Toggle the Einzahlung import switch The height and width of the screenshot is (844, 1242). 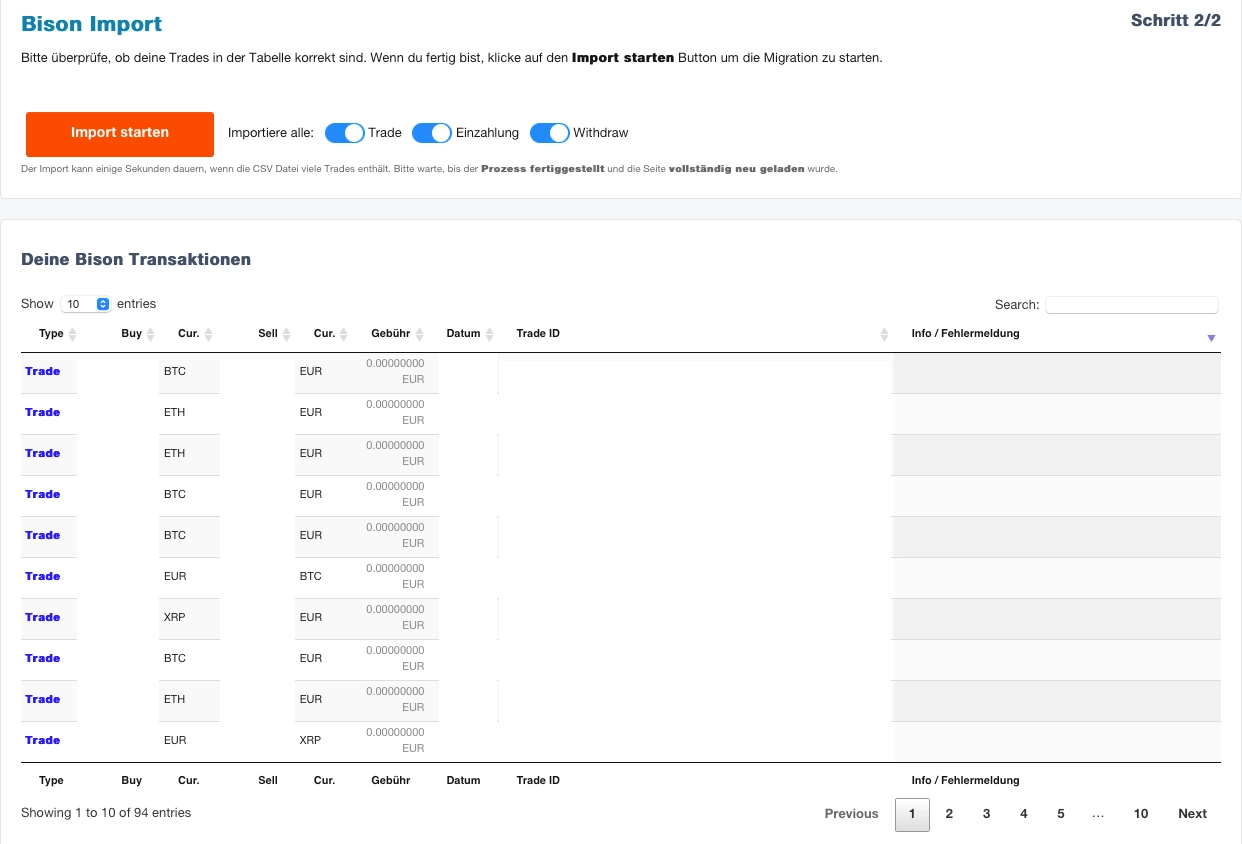tap(432, 133)
